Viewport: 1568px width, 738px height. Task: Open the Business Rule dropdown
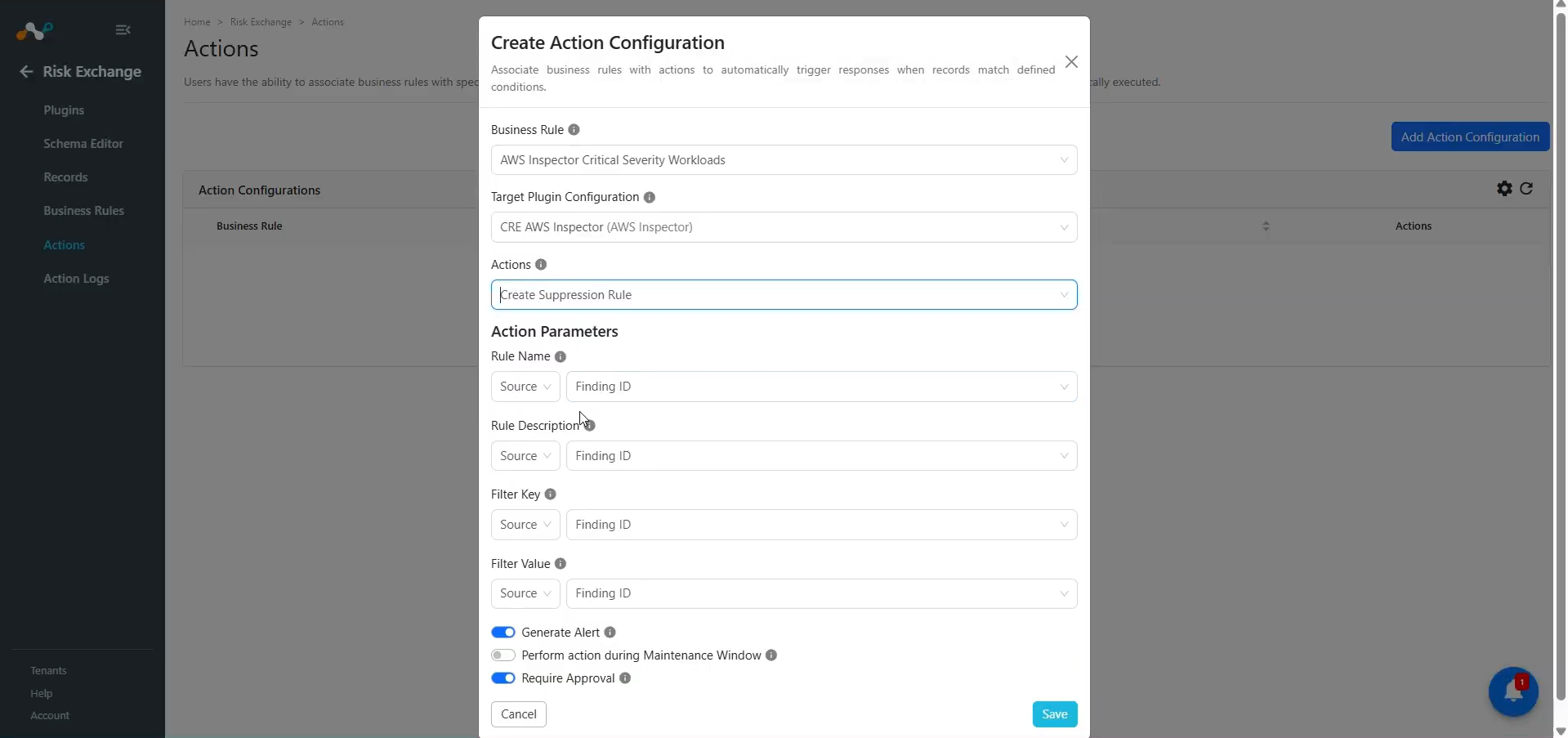(784, 160)
